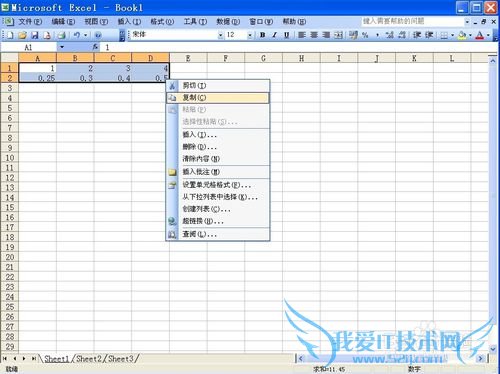Open the Name Box dropdown arrow
Viewport: 500px width, 374px height.
coord(62,47)
